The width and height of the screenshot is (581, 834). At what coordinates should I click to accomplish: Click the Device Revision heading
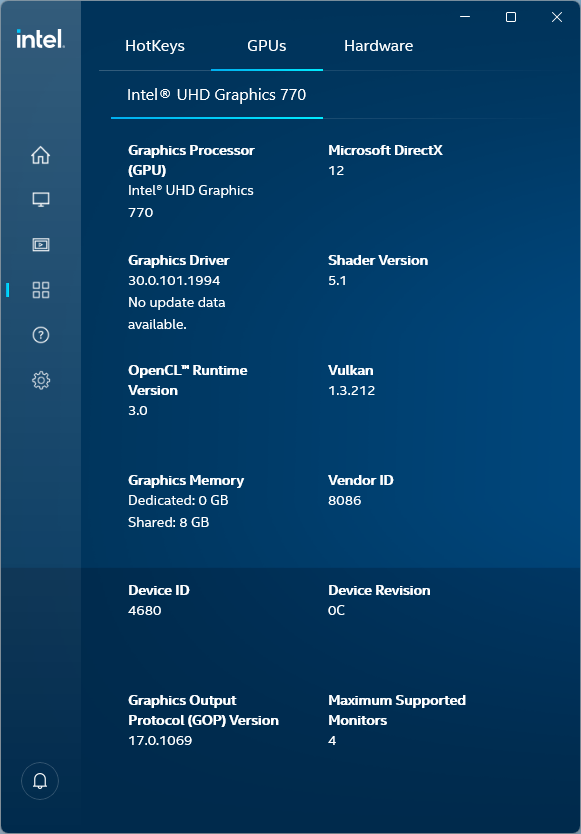coord(379,590)
